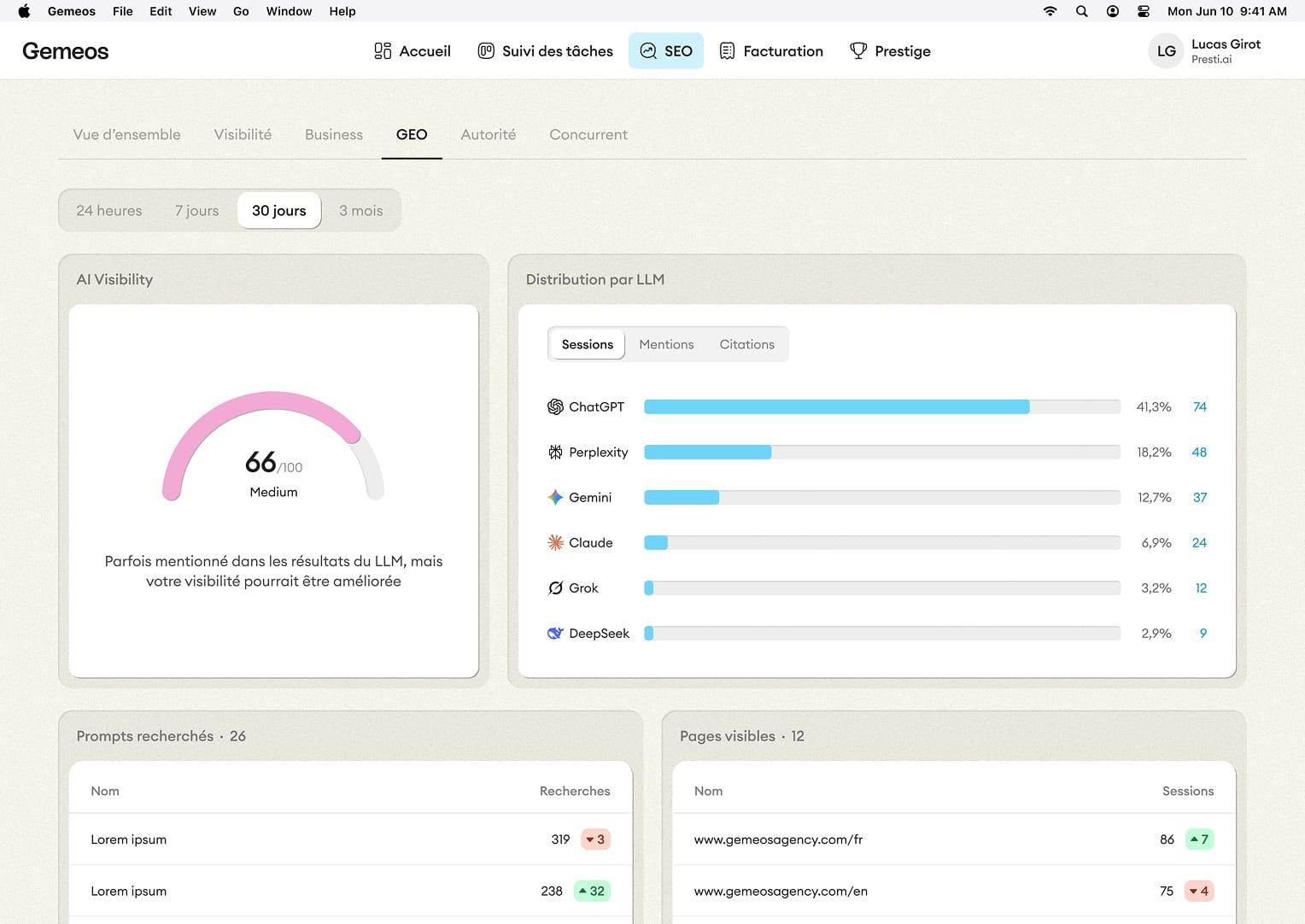The width and height of the screenshot is (1305, 924).
Task: Open the Wi-Fi status menu
Action: coord(1050,11)
